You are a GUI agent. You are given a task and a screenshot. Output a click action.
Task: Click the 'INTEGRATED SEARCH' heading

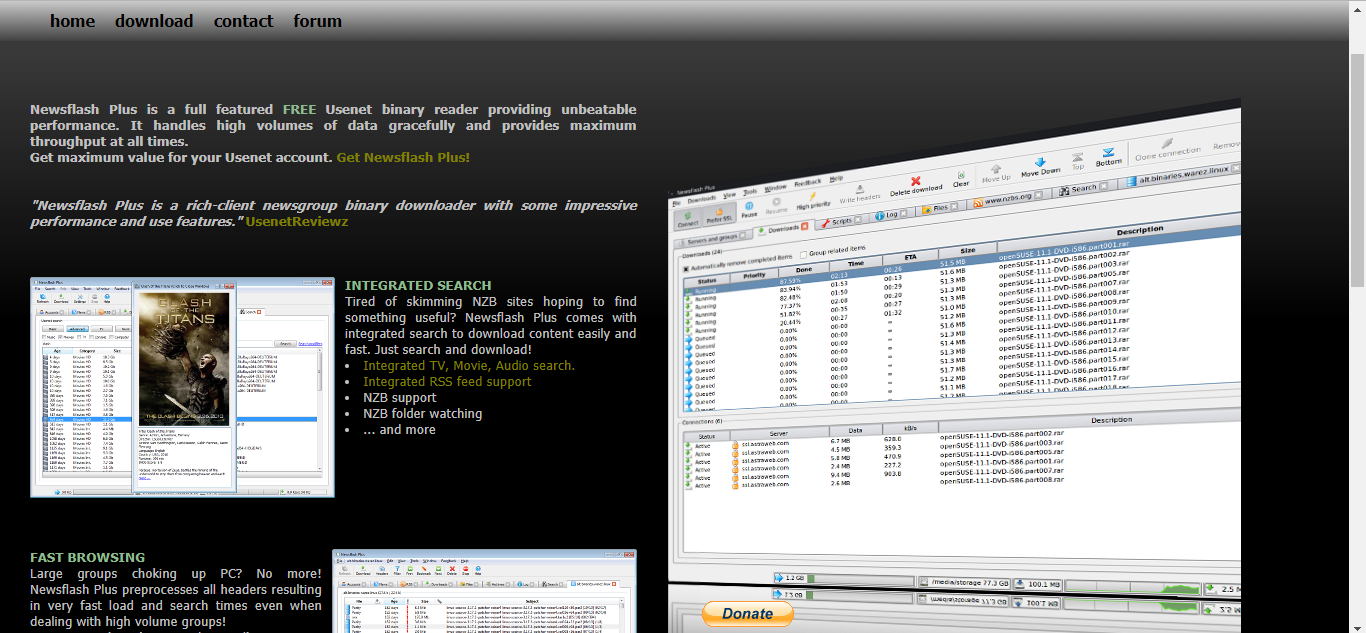pyautogui.click(x=418, y=286)
